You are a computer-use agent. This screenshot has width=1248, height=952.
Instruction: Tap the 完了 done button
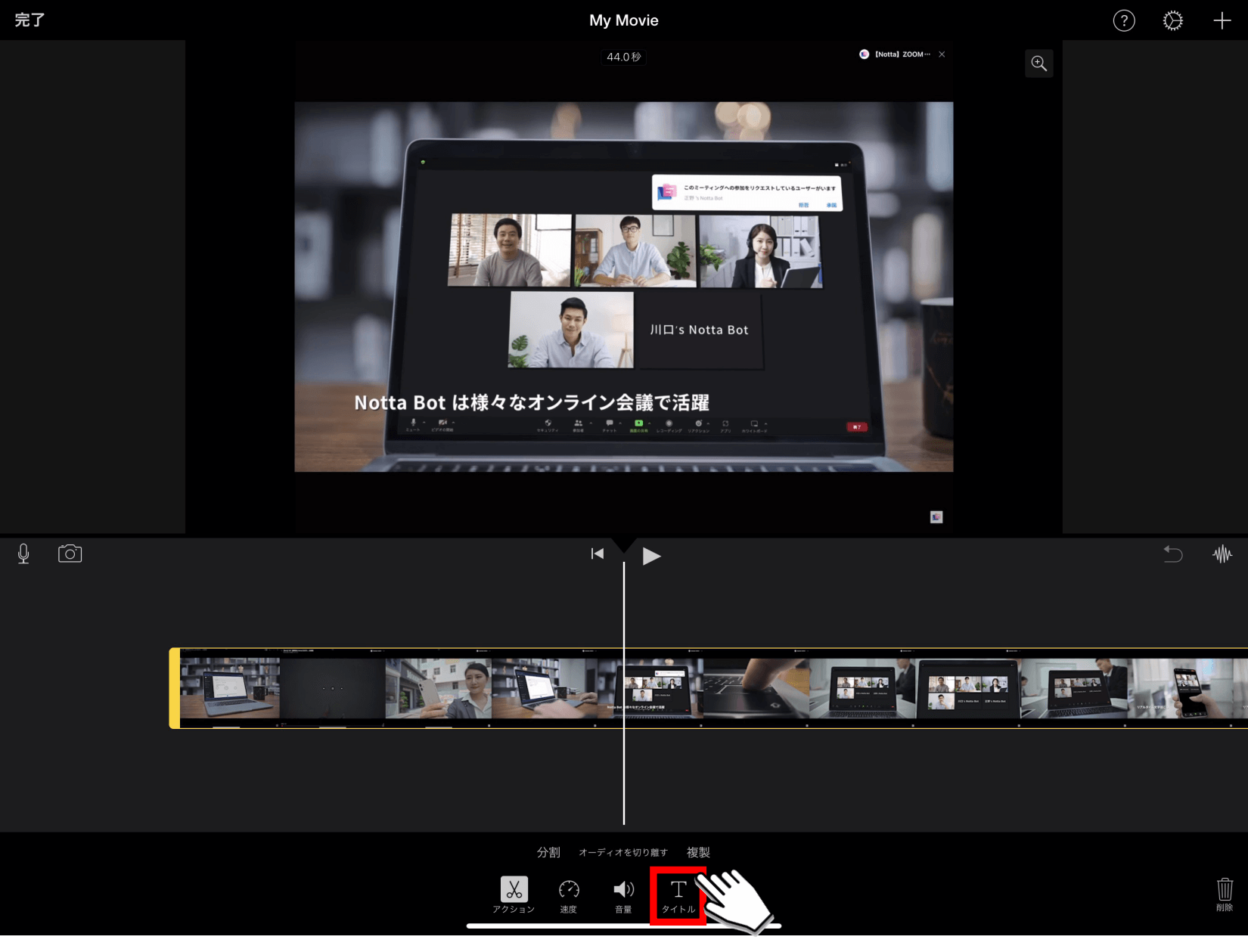[29, 20]
